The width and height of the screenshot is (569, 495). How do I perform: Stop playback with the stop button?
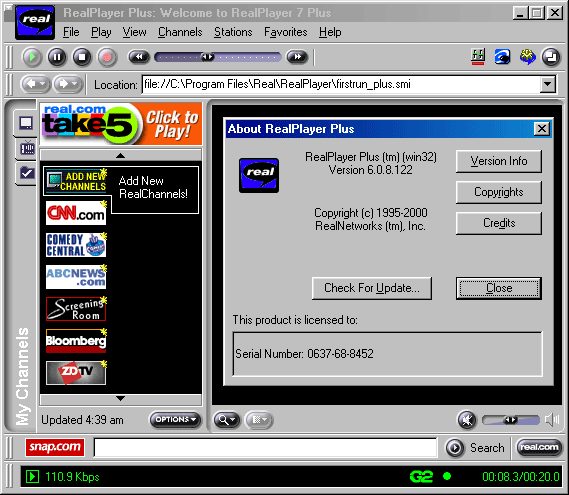pos(82,57)
